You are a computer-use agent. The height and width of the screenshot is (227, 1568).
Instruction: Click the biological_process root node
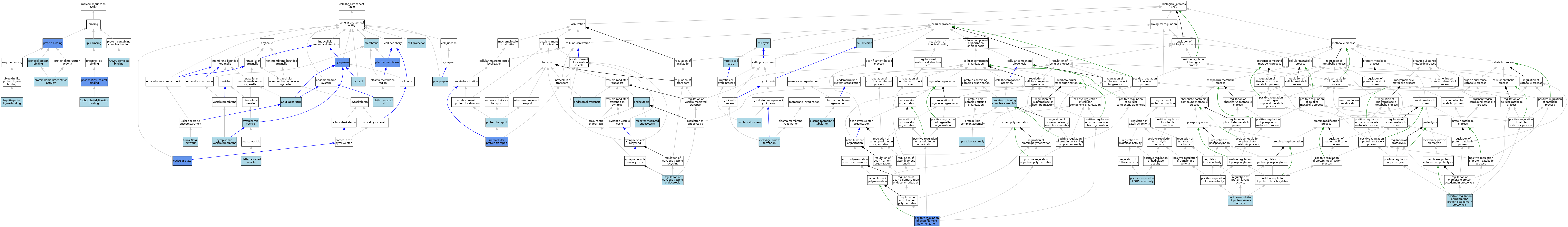1174,6
